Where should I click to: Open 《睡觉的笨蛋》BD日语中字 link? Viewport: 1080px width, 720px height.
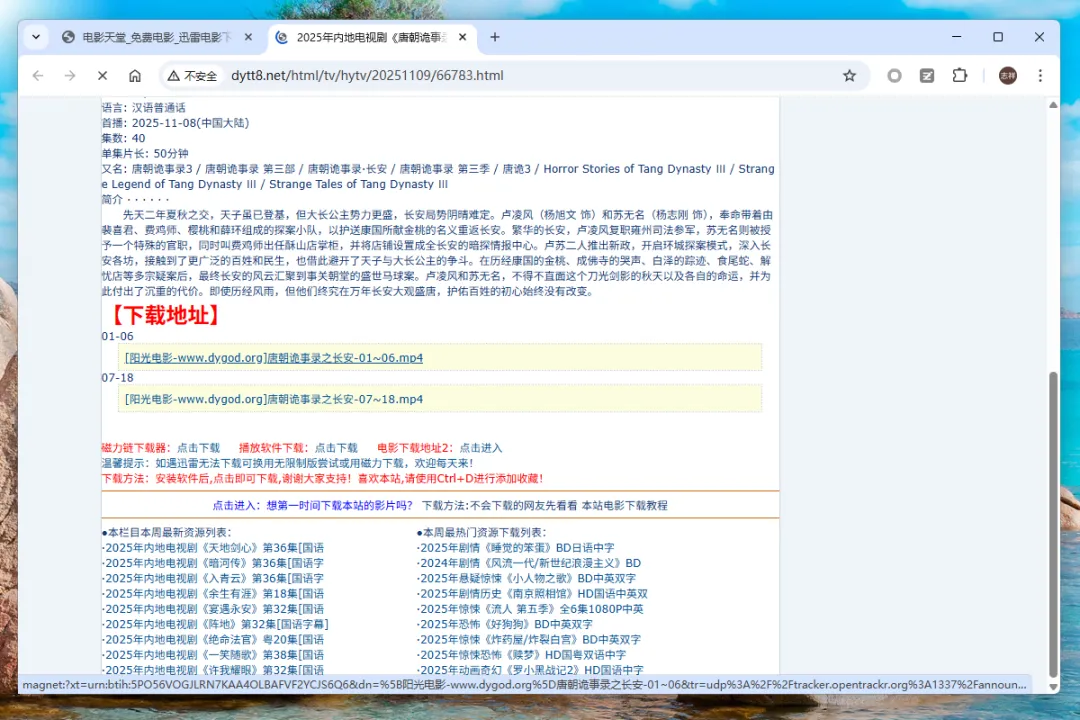click(517, 548)
